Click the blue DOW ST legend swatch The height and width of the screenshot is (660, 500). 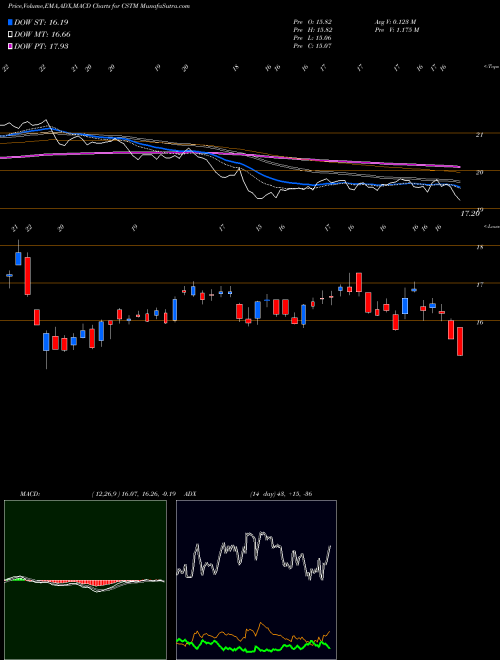(x=10, y=22)
